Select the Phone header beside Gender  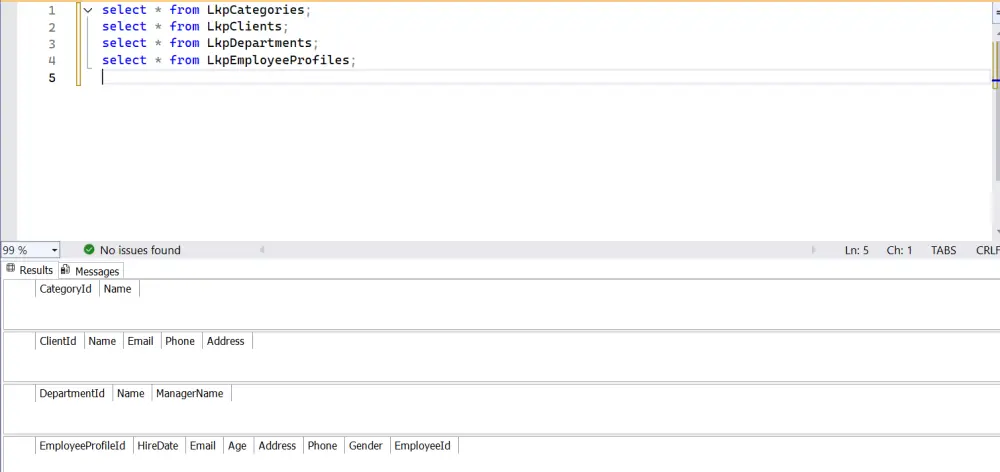coord(323,446)
